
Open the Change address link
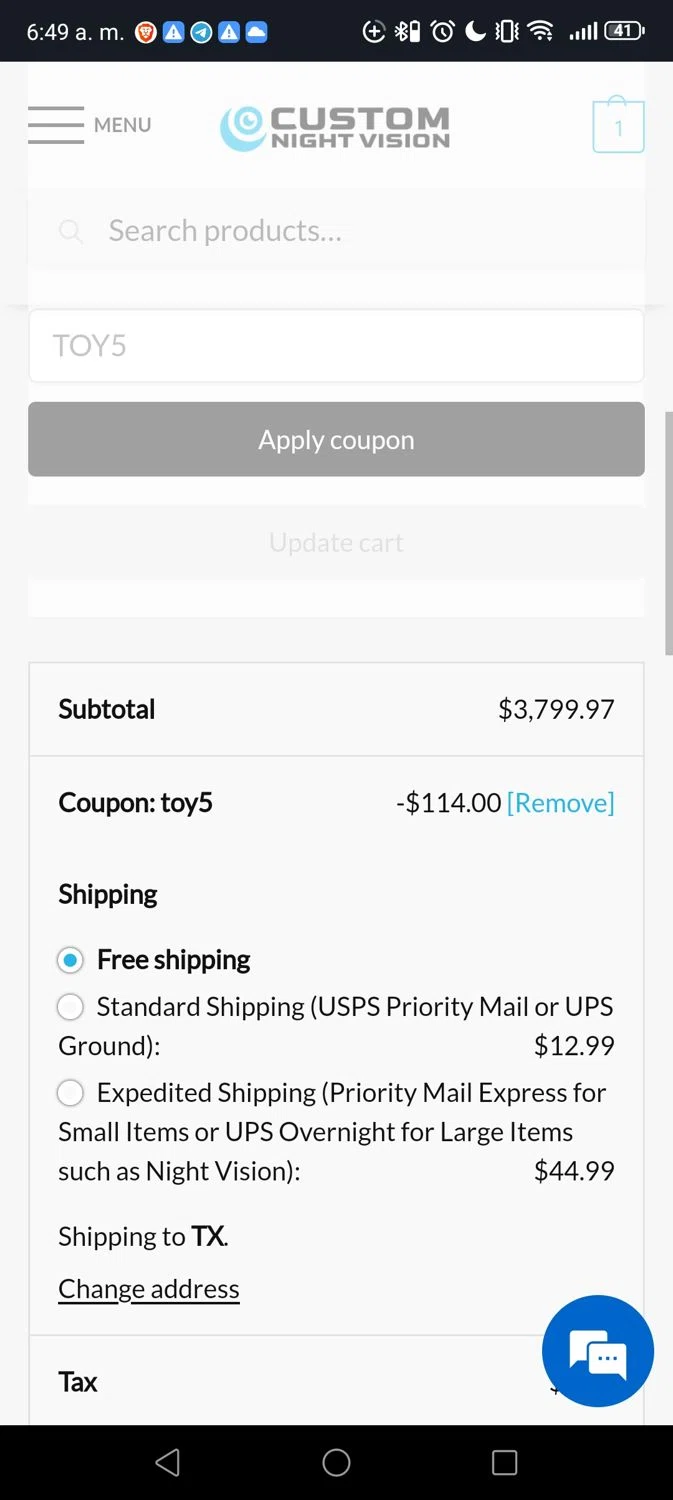(x=149, y=1289)
